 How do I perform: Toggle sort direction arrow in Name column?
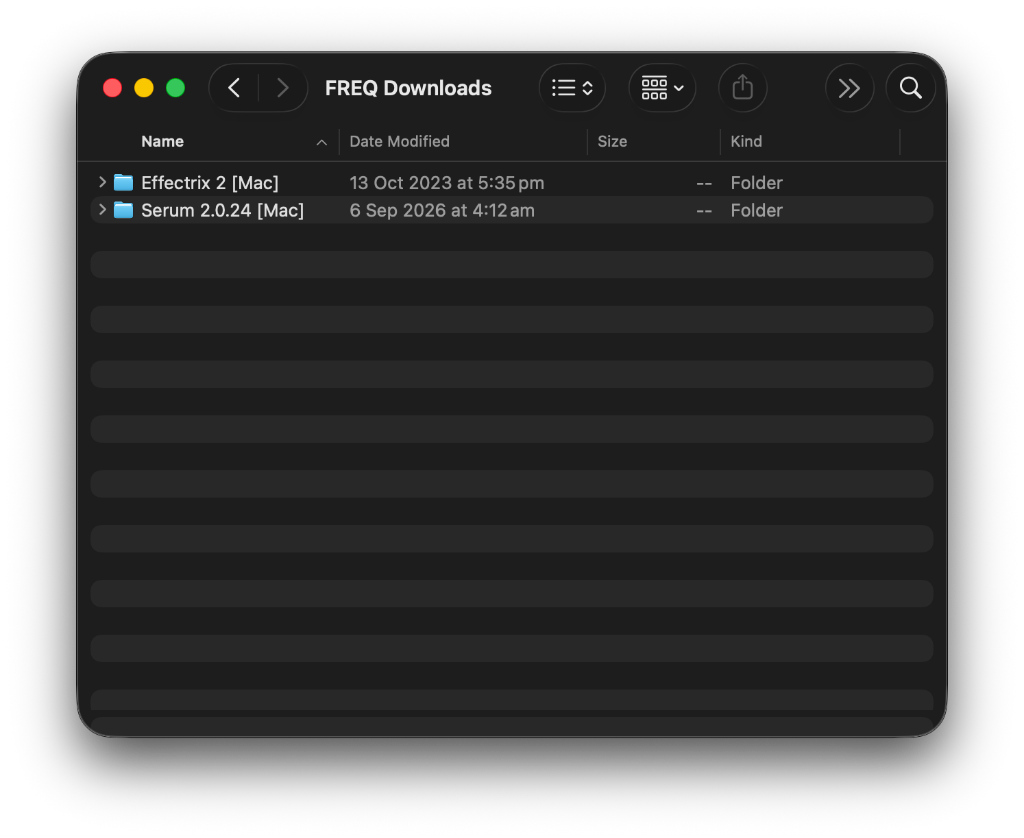point(321,142)
